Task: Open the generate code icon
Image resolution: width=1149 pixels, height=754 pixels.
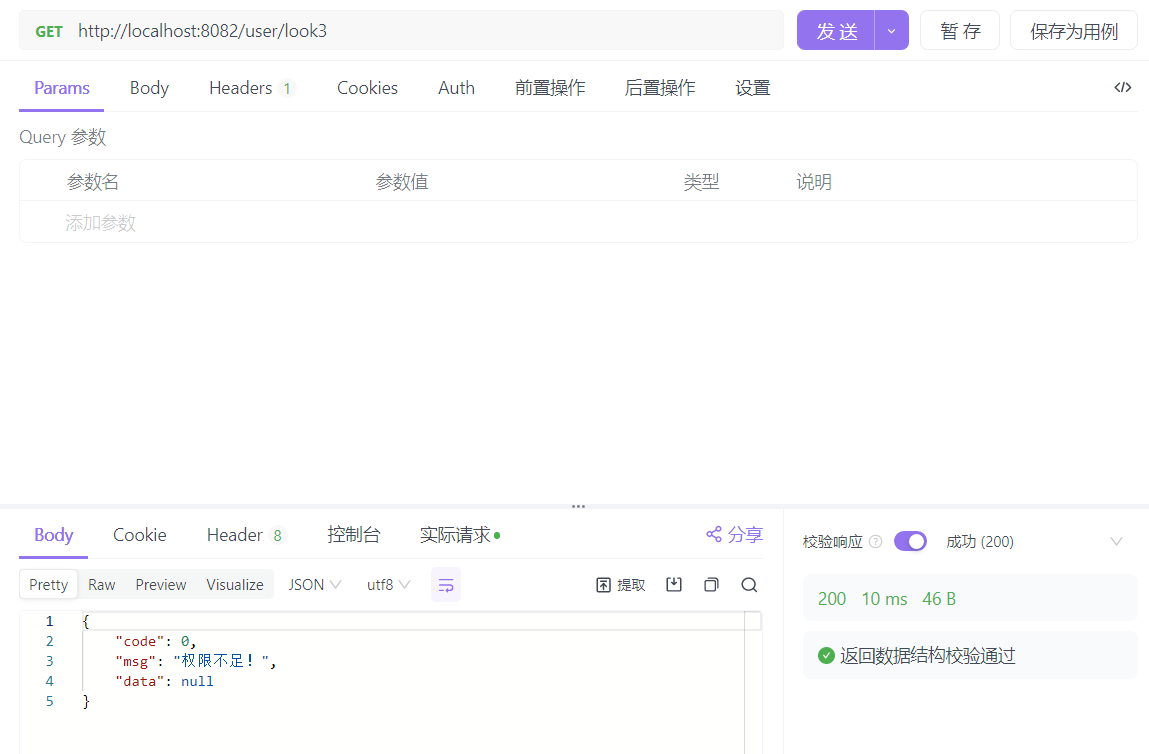Action: click(1122, 87)
